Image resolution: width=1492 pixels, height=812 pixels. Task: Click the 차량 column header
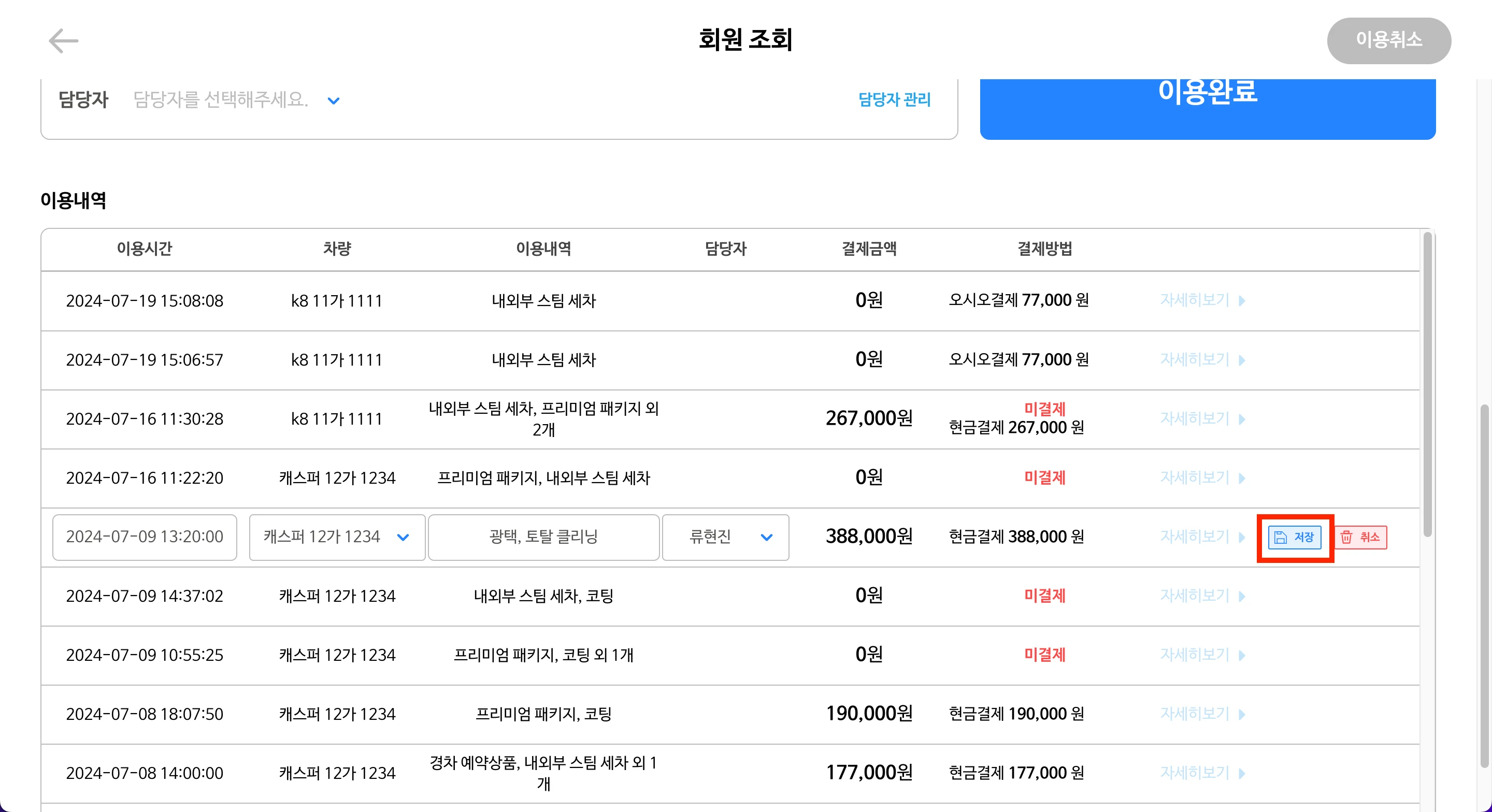coord(337,249)
